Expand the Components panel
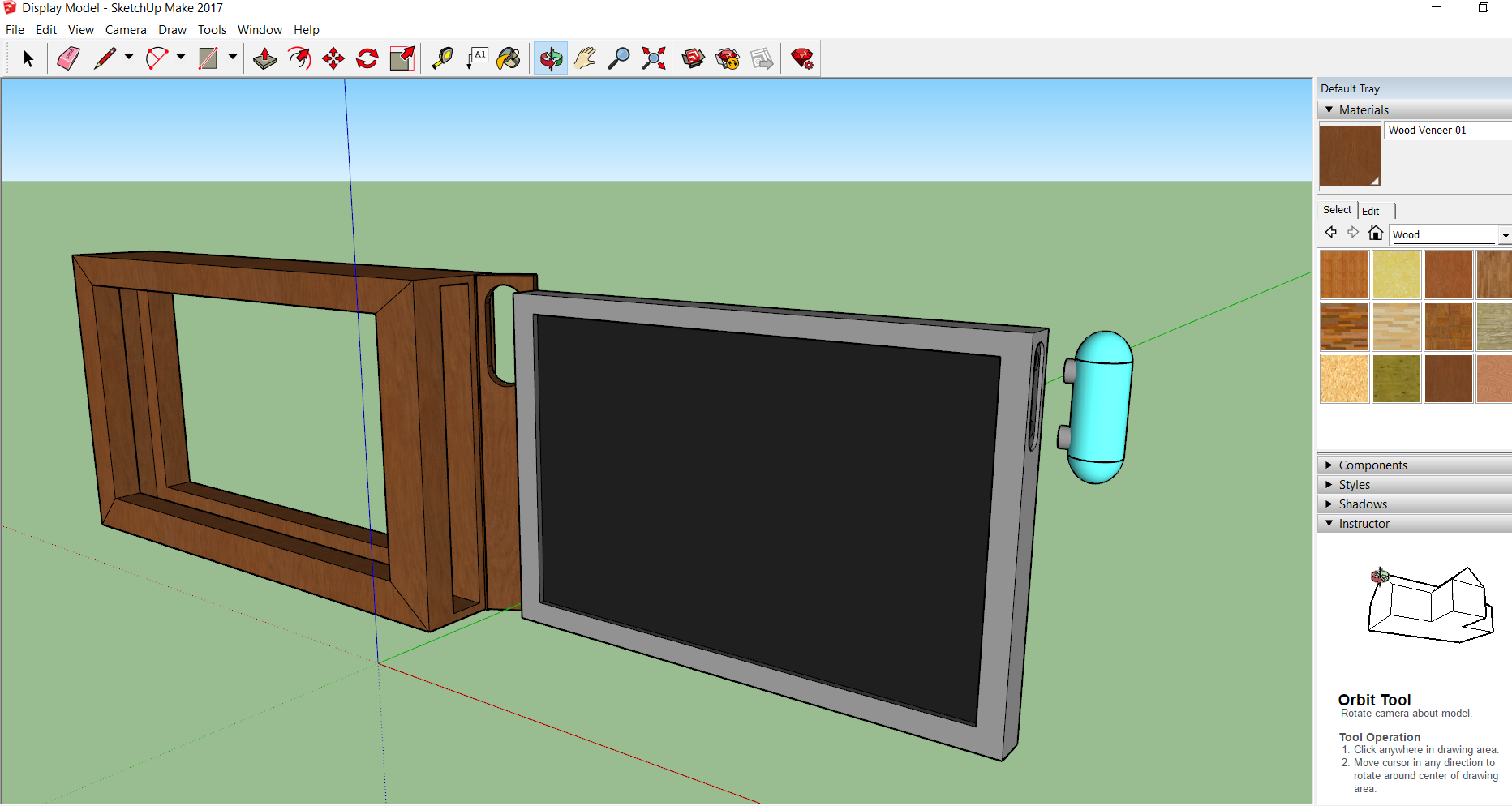The width and height of the screenshot is (1512, 806). click(x=1374, y=465)
